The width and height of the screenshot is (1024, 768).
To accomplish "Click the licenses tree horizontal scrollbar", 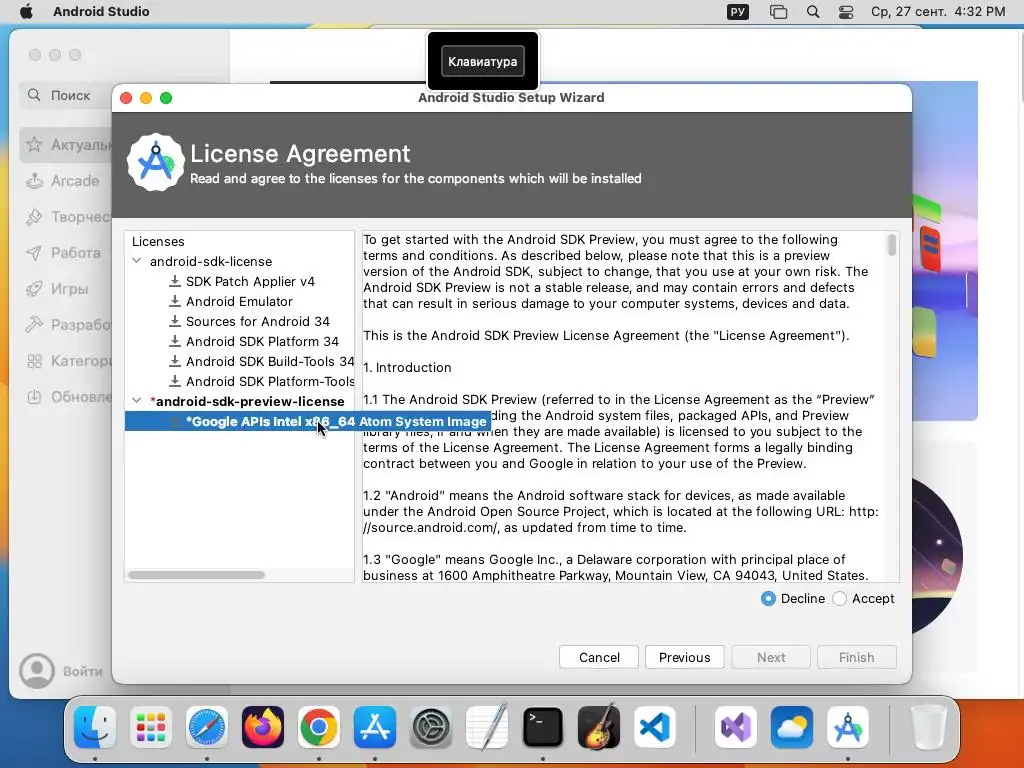I will coord(197,575).
